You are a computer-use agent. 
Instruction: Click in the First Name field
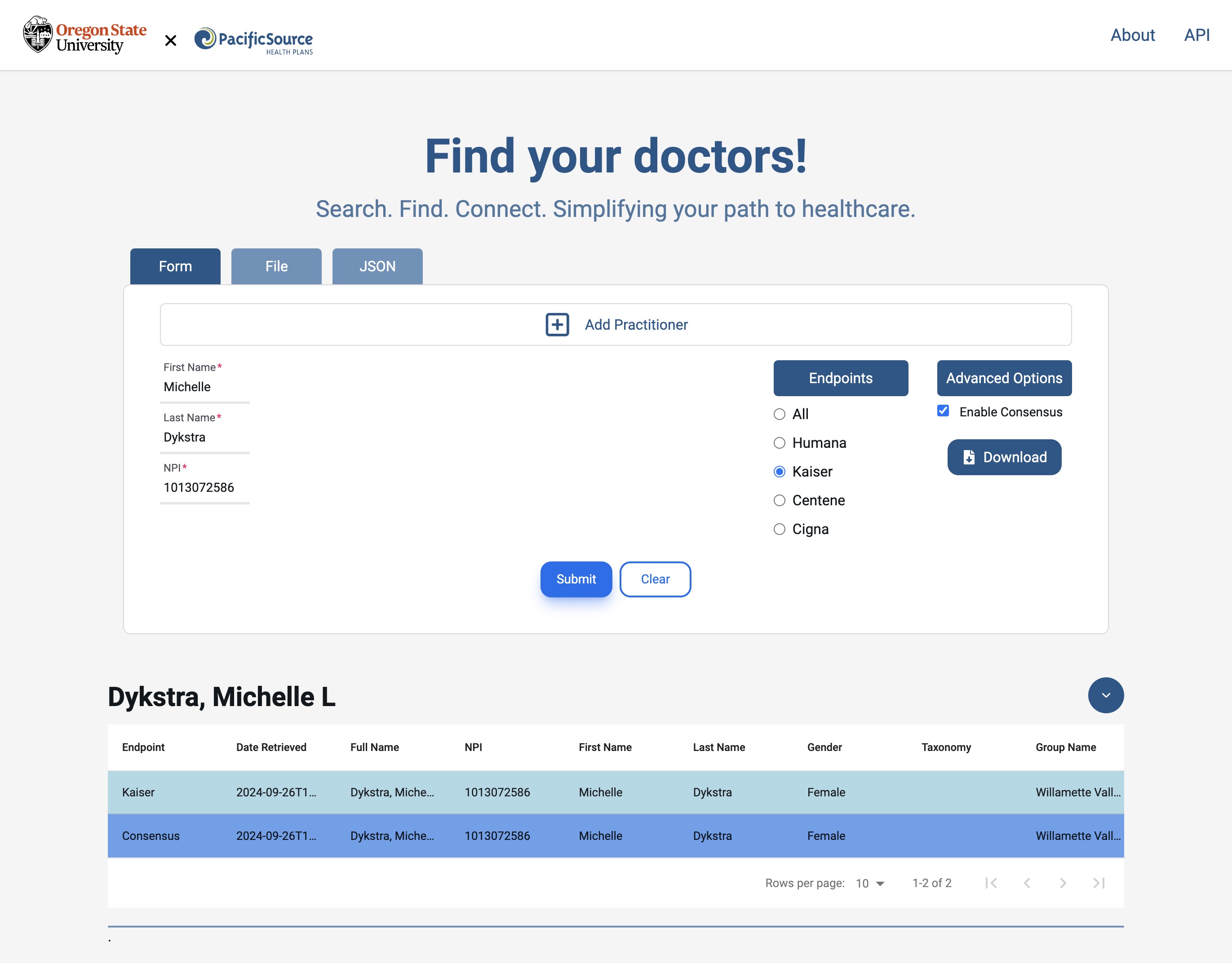[x=205, y=387]
